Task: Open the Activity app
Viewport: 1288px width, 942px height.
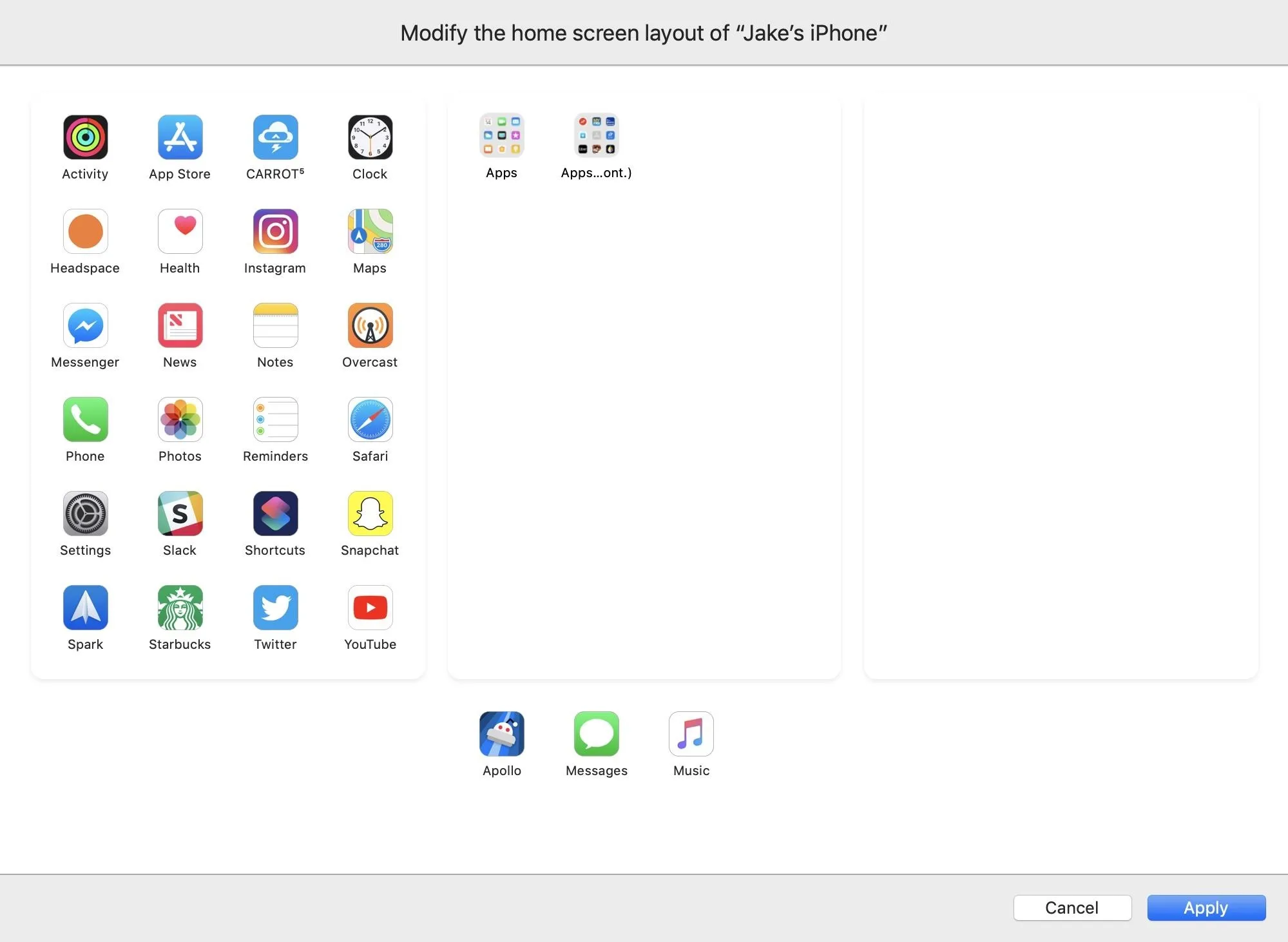Action: point(84,136)
